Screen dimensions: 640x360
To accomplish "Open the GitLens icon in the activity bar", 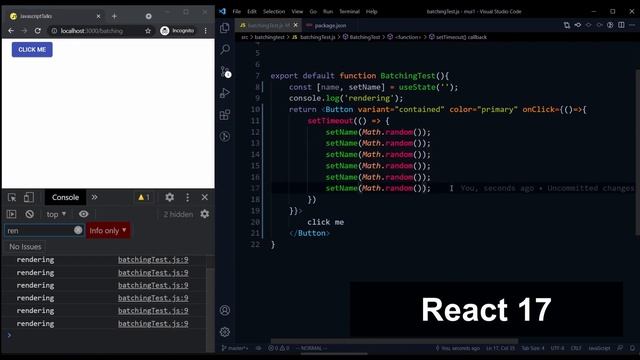I will tap(225, 136).
